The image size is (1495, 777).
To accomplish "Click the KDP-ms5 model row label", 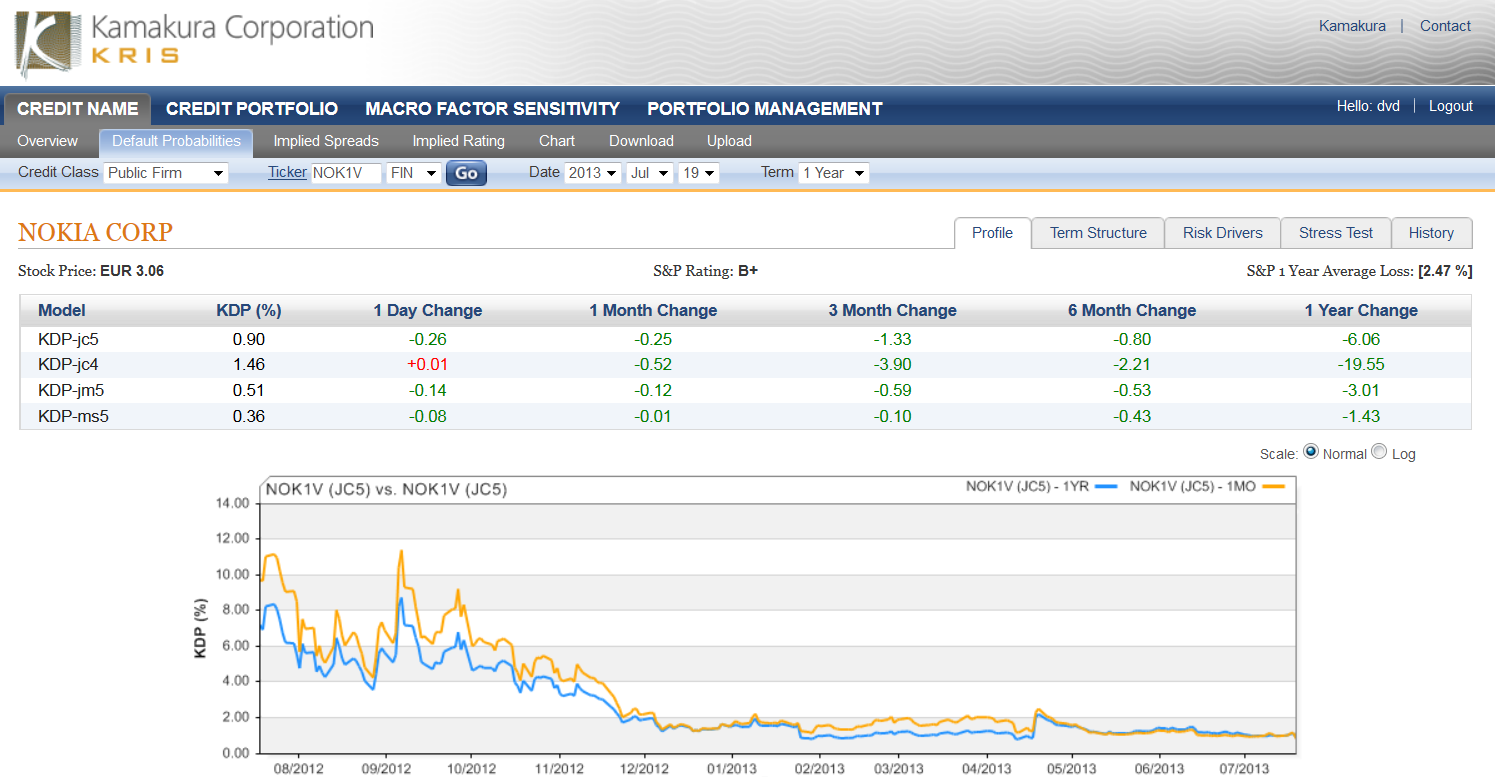I will click(72, 416).
